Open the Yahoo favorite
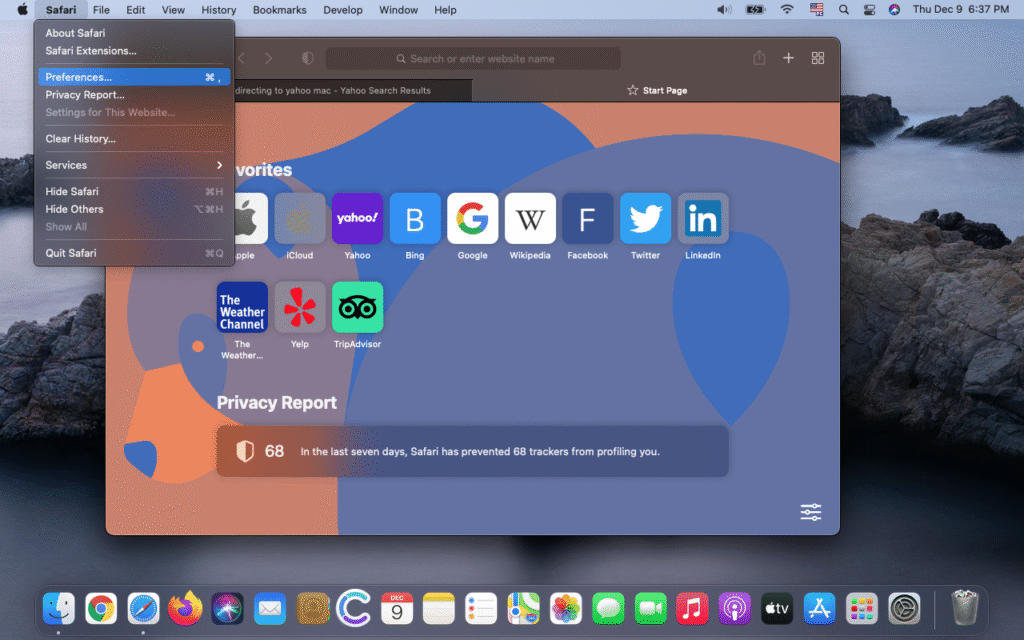The image size is (1024, 640). 357,218
